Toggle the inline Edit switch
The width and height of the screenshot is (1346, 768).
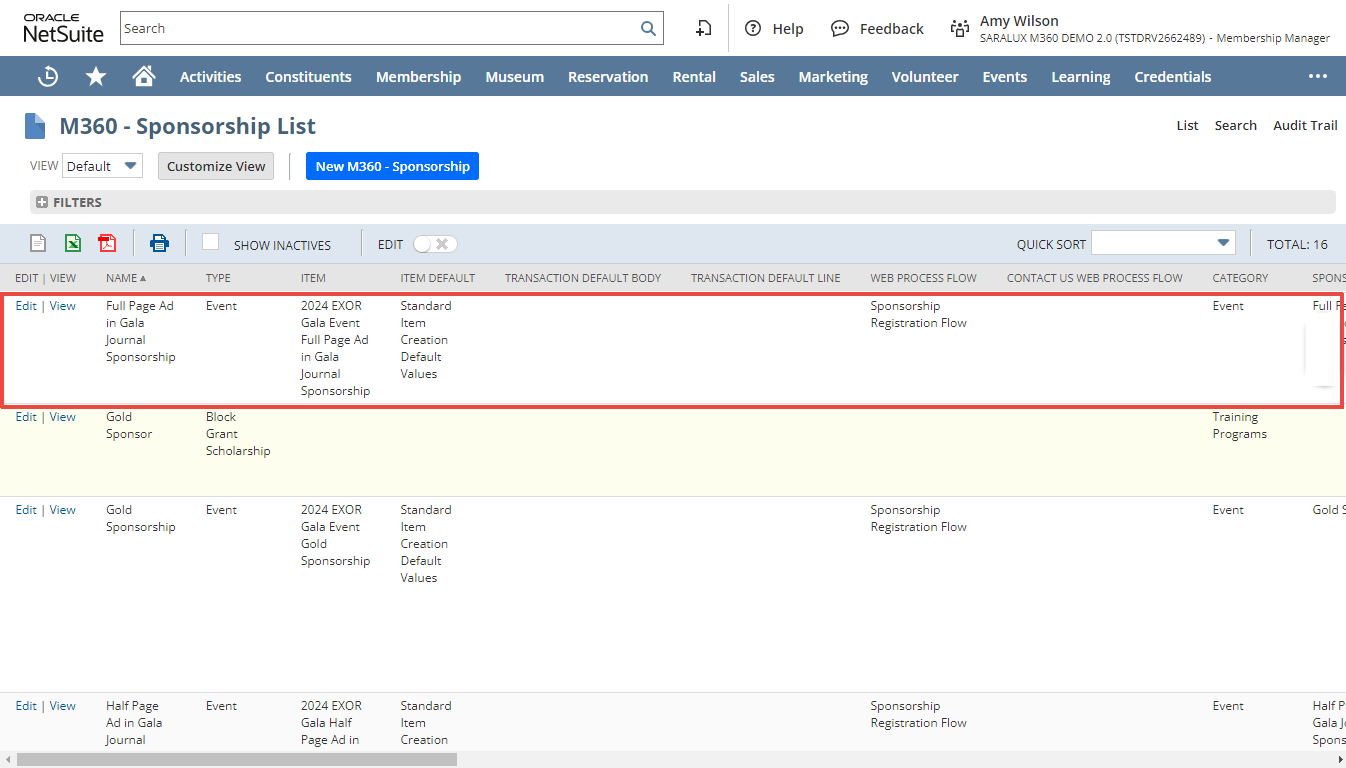[x=435, y=244]
